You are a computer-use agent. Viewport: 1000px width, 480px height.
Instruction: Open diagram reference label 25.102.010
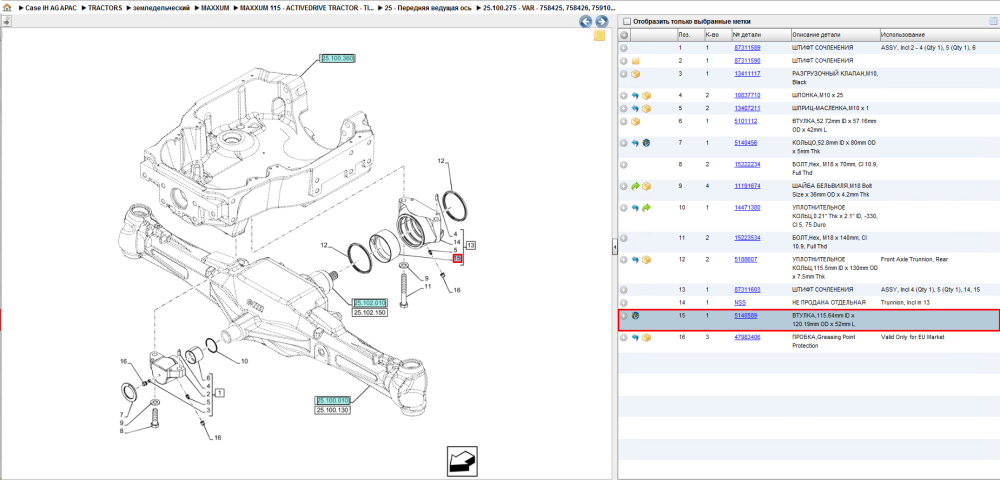pos(369,303)
